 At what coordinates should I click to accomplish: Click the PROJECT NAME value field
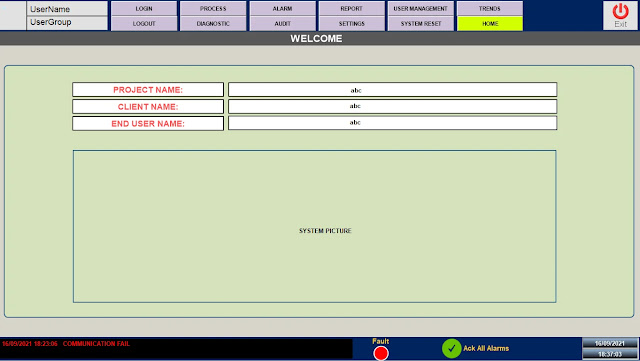pos(392,90)
